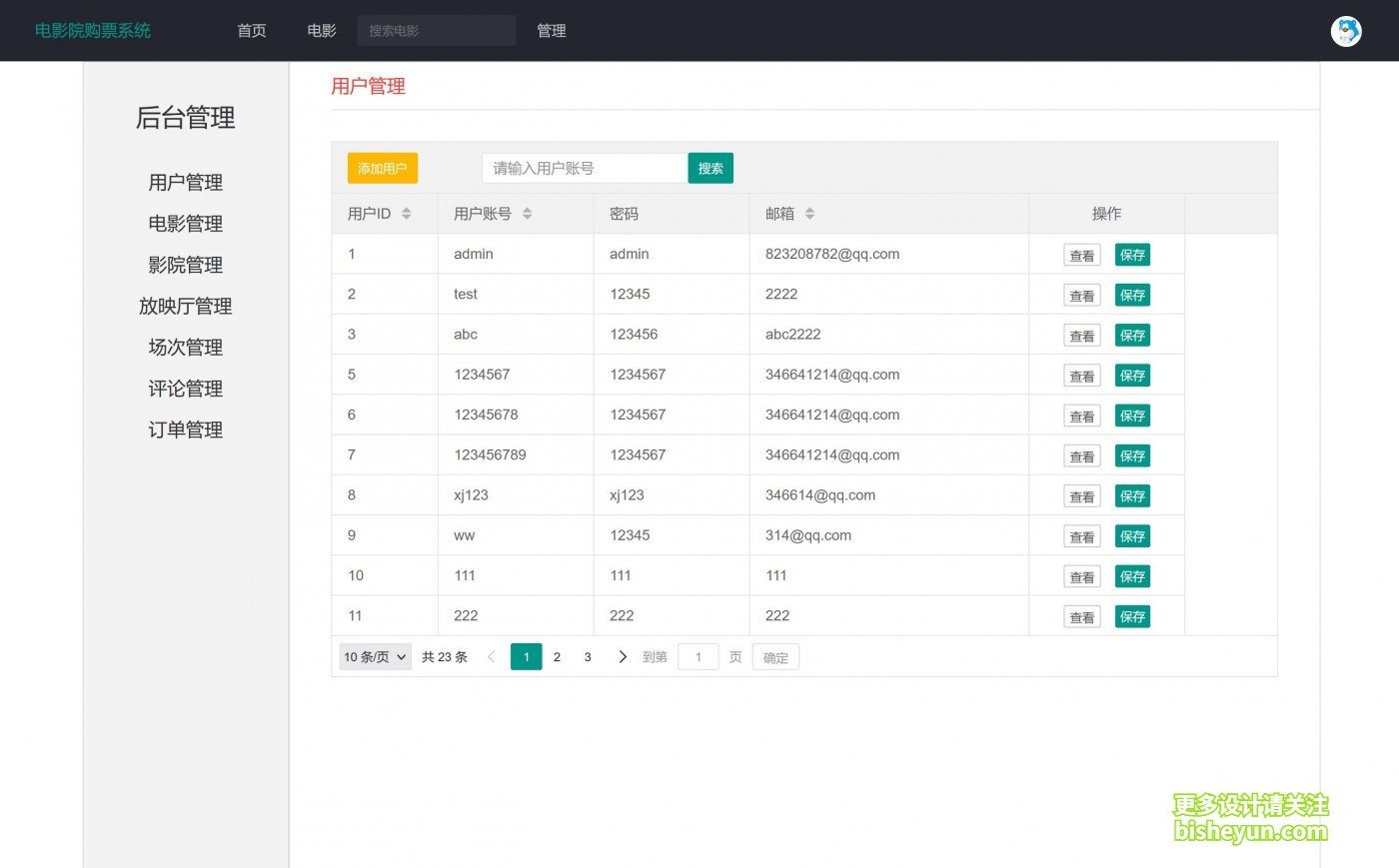
Task: Click the yellow 添加用户 button
Action: click(x=382, y=169)
